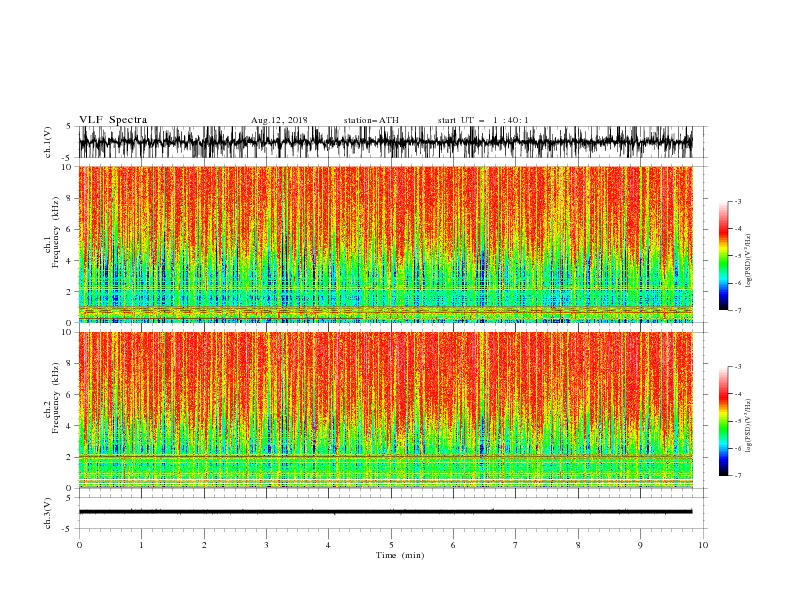Click the ch.1 frequency axis "4" tick label
This screenshot has height=612, width=792.
70,261
